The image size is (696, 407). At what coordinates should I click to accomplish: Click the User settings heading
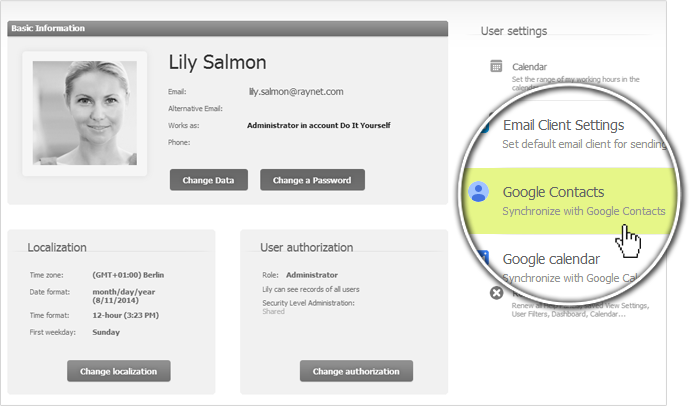514,31
